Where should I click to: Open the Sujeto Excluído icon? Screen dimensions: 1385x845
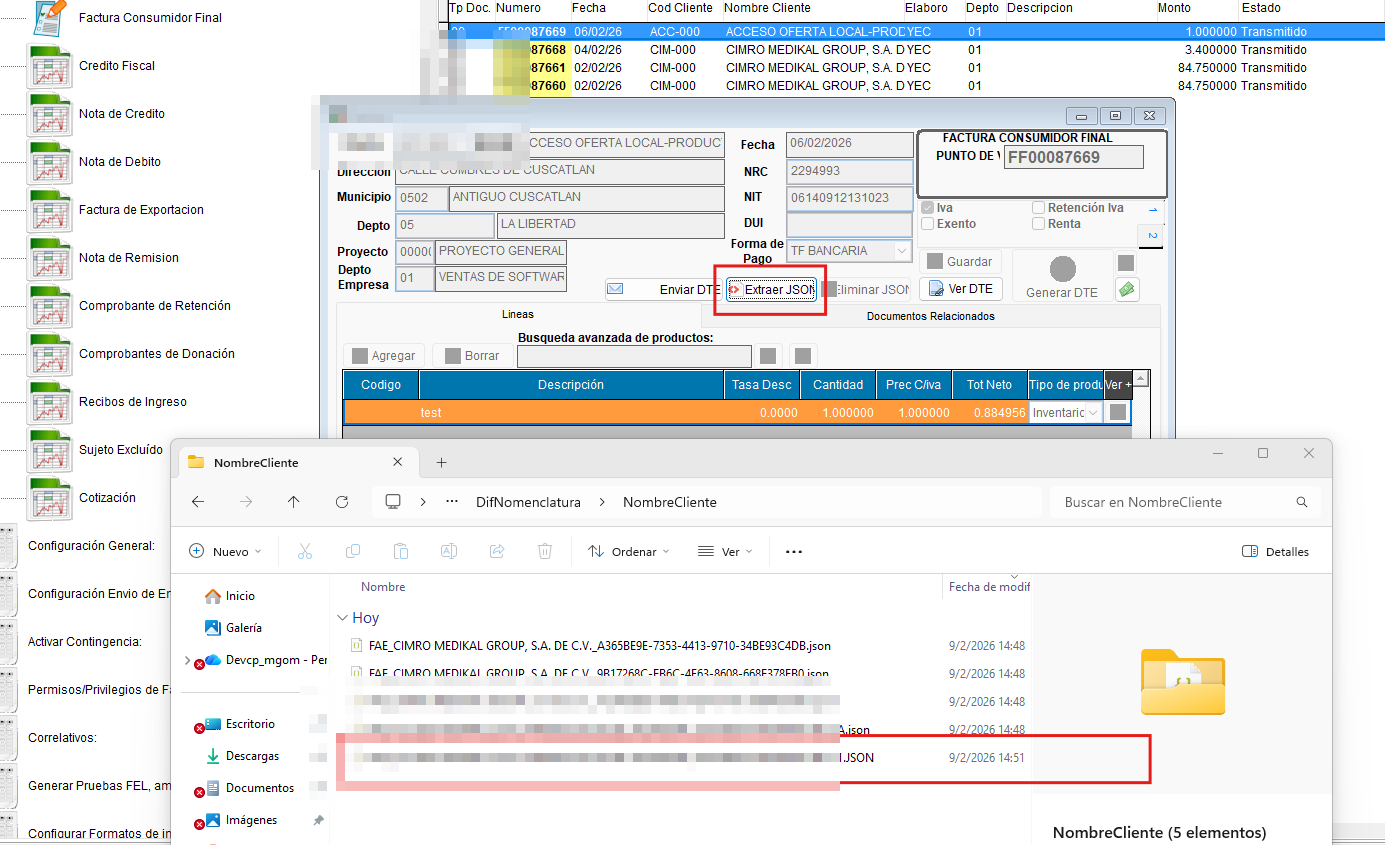pyautogui.click(x=50, y=450)
